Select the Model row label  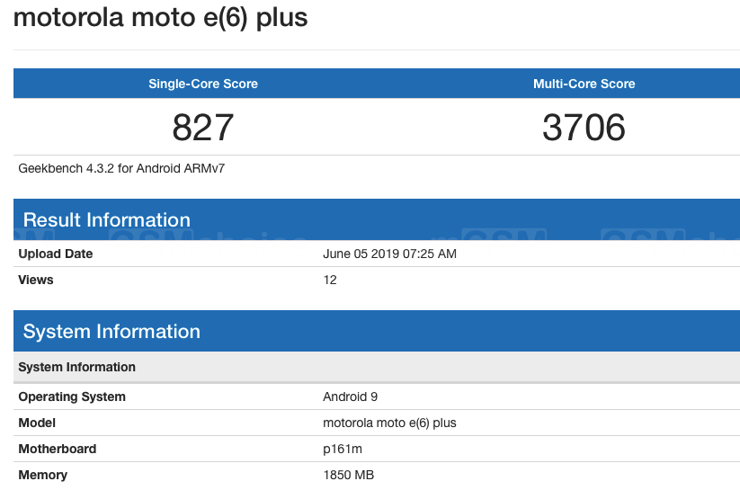tap(37, 423)
